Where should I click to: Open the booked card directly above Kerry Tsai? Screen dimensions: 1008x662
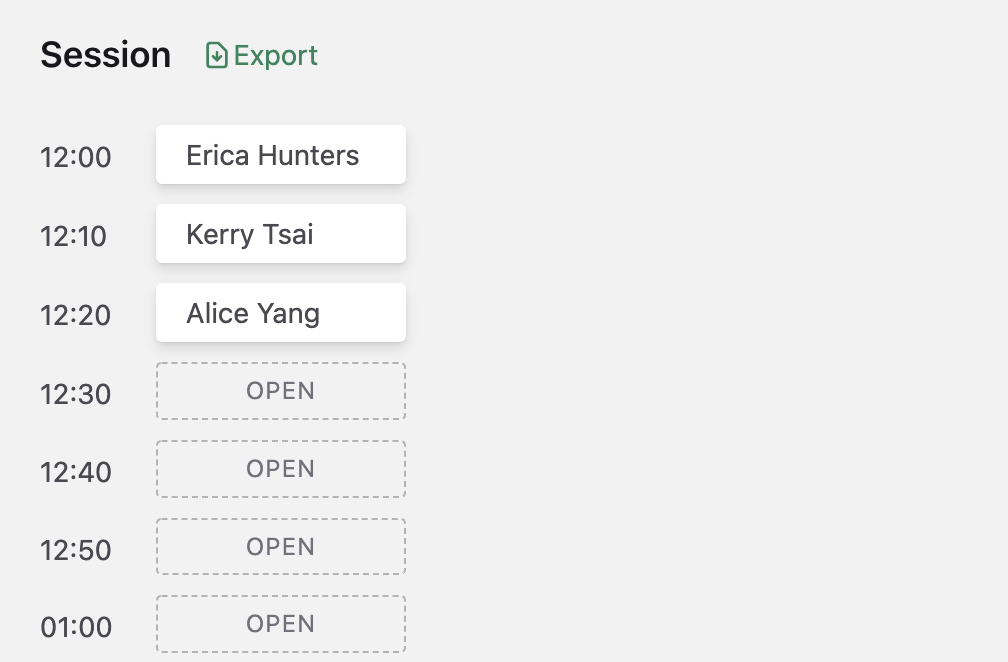pyautogui.click(x=281, y=155)
